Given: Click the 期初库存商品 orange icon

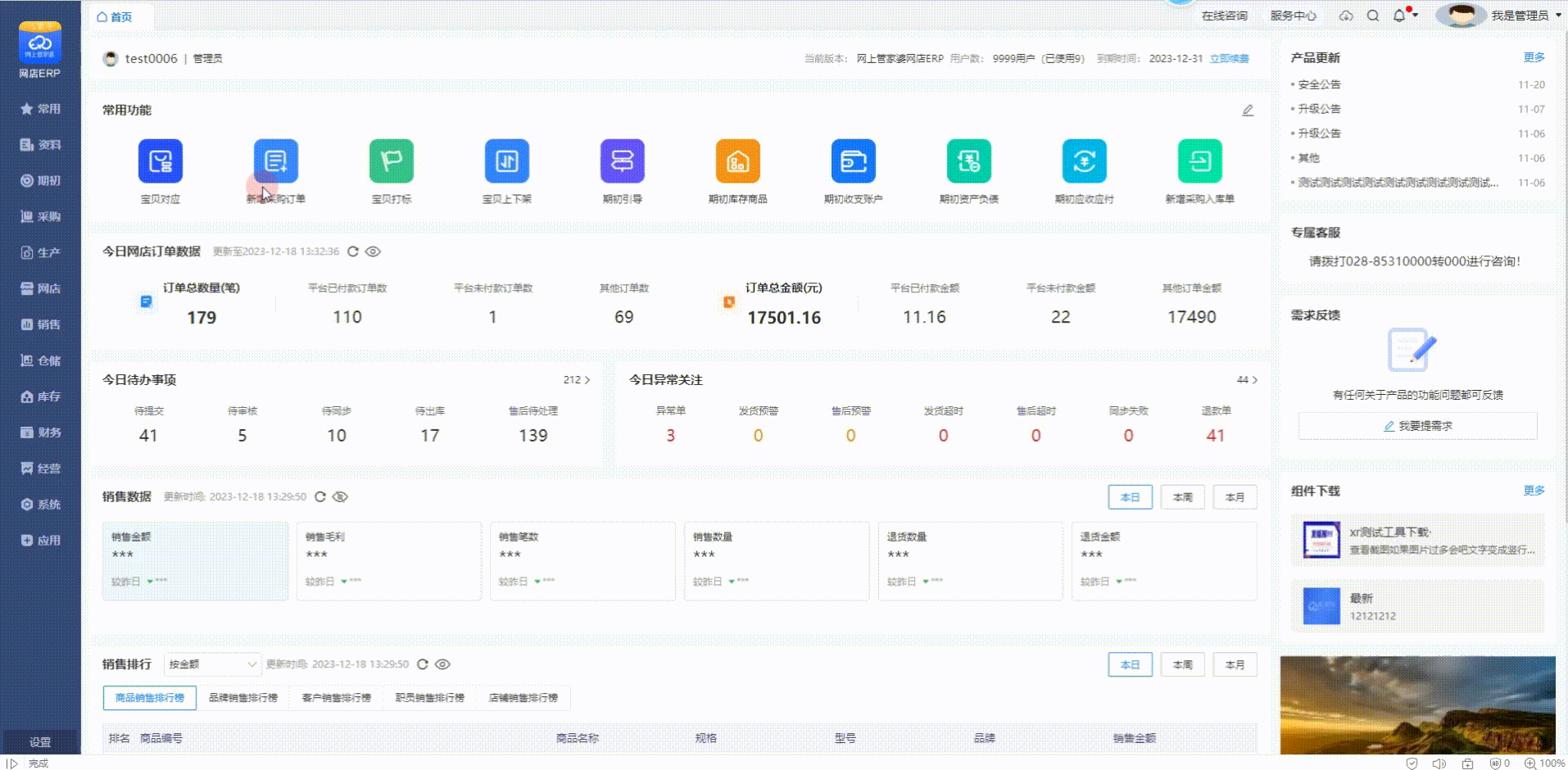Looking at the screenshot, I should point(737,161).
